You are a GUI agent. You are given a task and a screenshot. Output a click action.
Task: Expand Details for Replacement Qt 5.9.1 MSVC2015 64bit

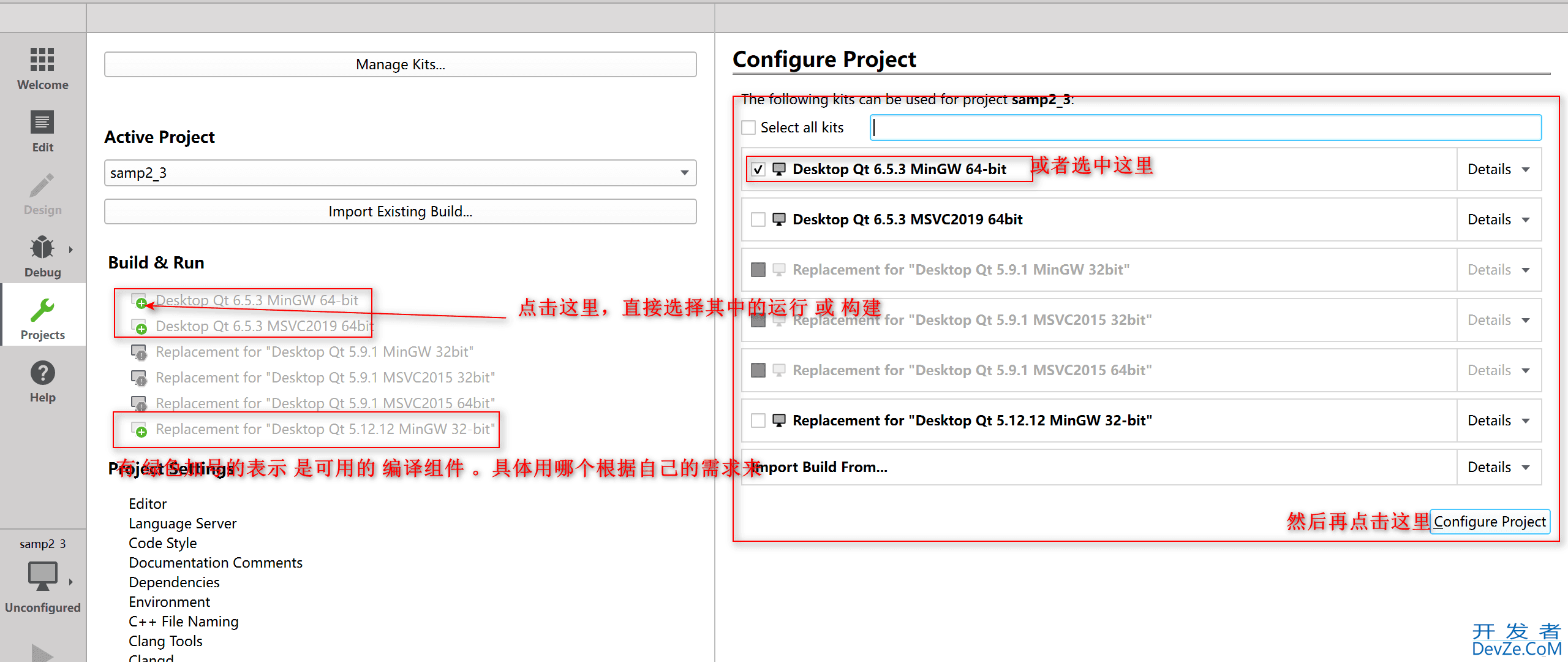(1499, 370)
